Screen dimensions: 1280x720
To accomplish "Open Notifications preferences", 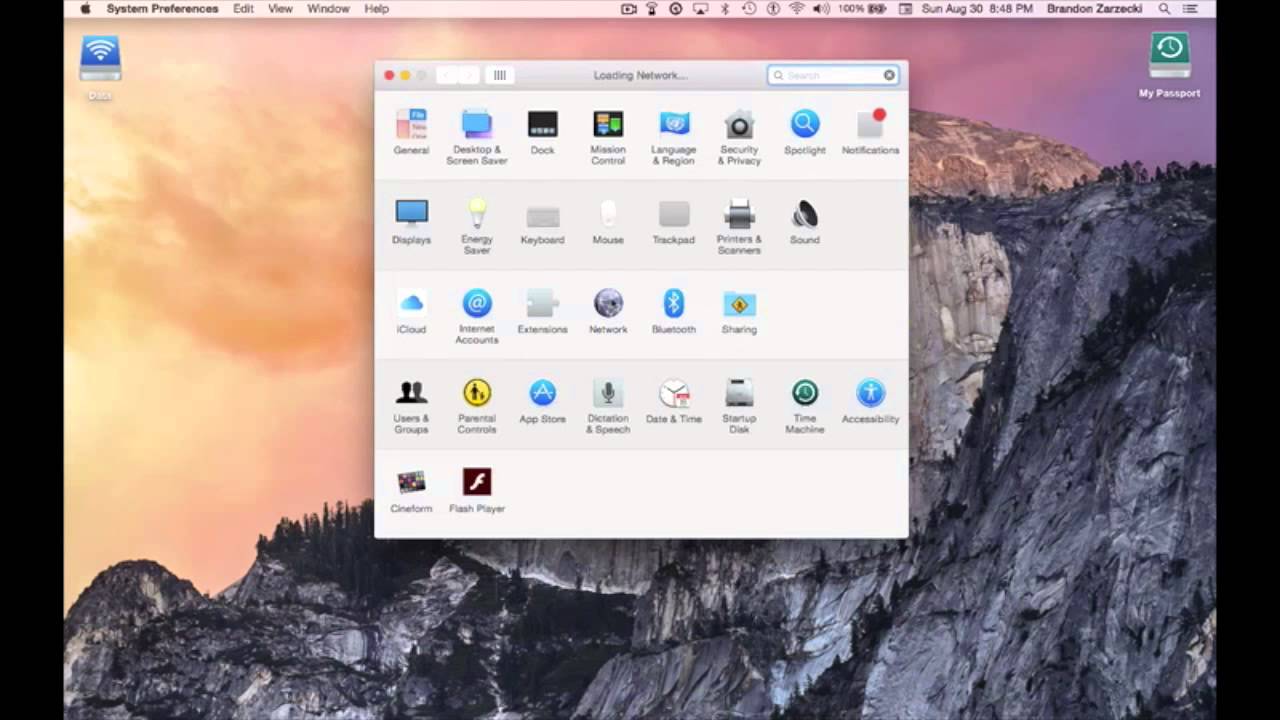I will click(x=870, y=132).
